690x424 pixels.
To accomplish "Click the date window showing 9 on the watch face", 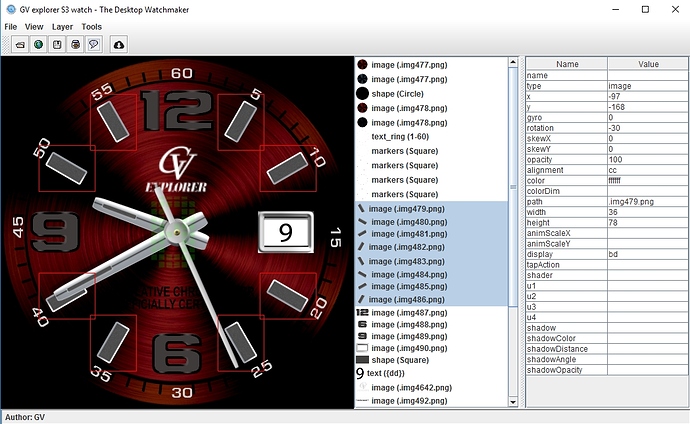I will (x=285, y=233).
